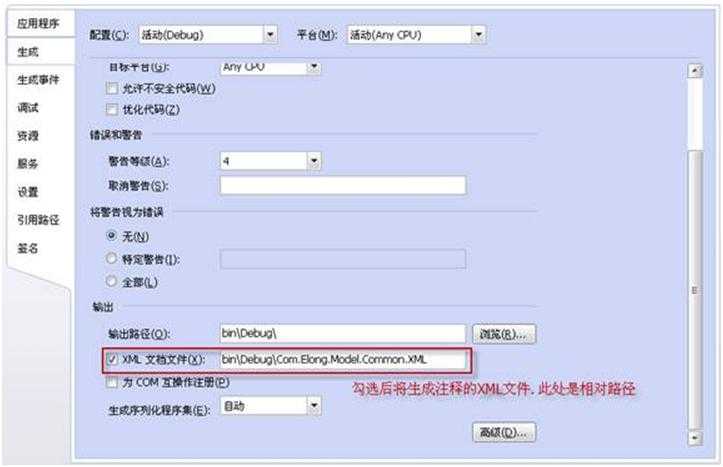Click scrollbar down arrow button
Image resolution: width=723 pixels, height=467 pixels.
(694, 437)
